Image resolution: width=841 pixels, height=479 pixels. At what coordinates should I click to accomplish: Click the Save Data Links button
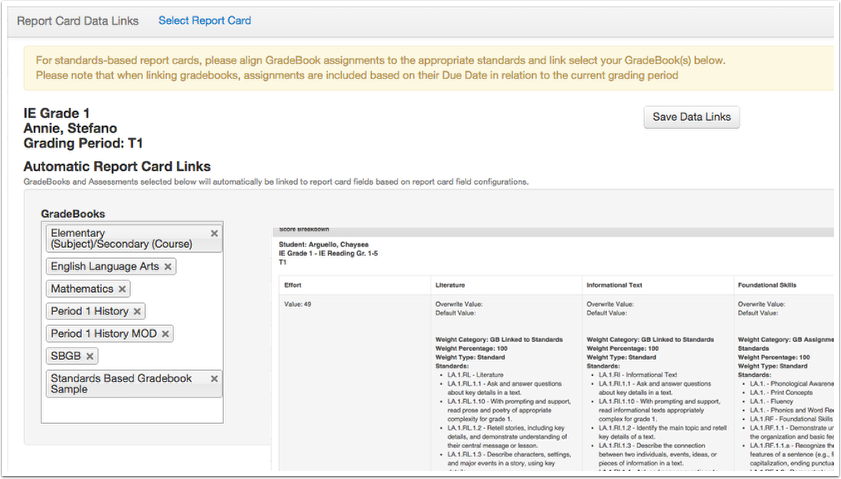point(691,117)
